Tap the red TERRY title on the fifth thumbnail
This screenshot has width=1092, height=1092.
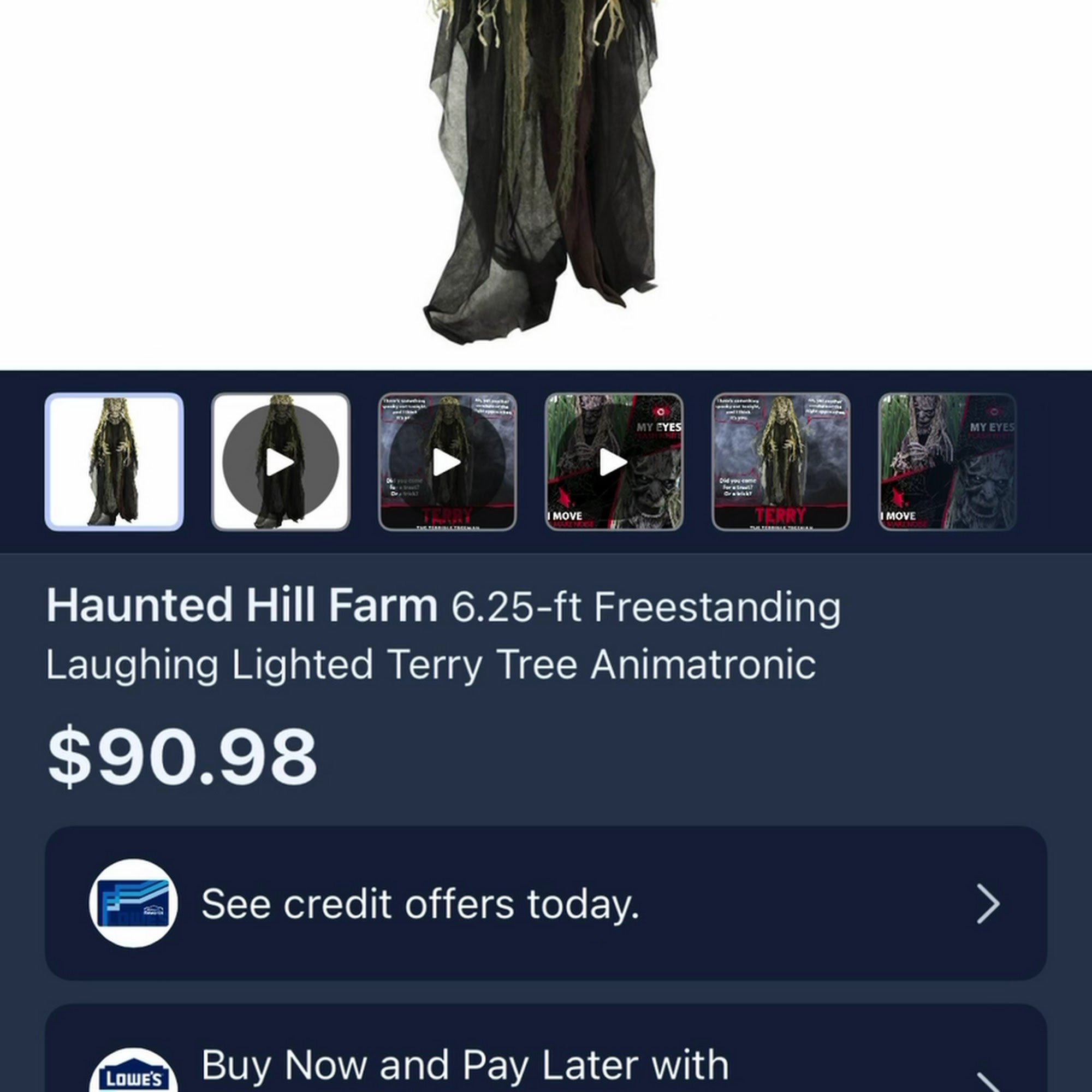pos(781,515)
